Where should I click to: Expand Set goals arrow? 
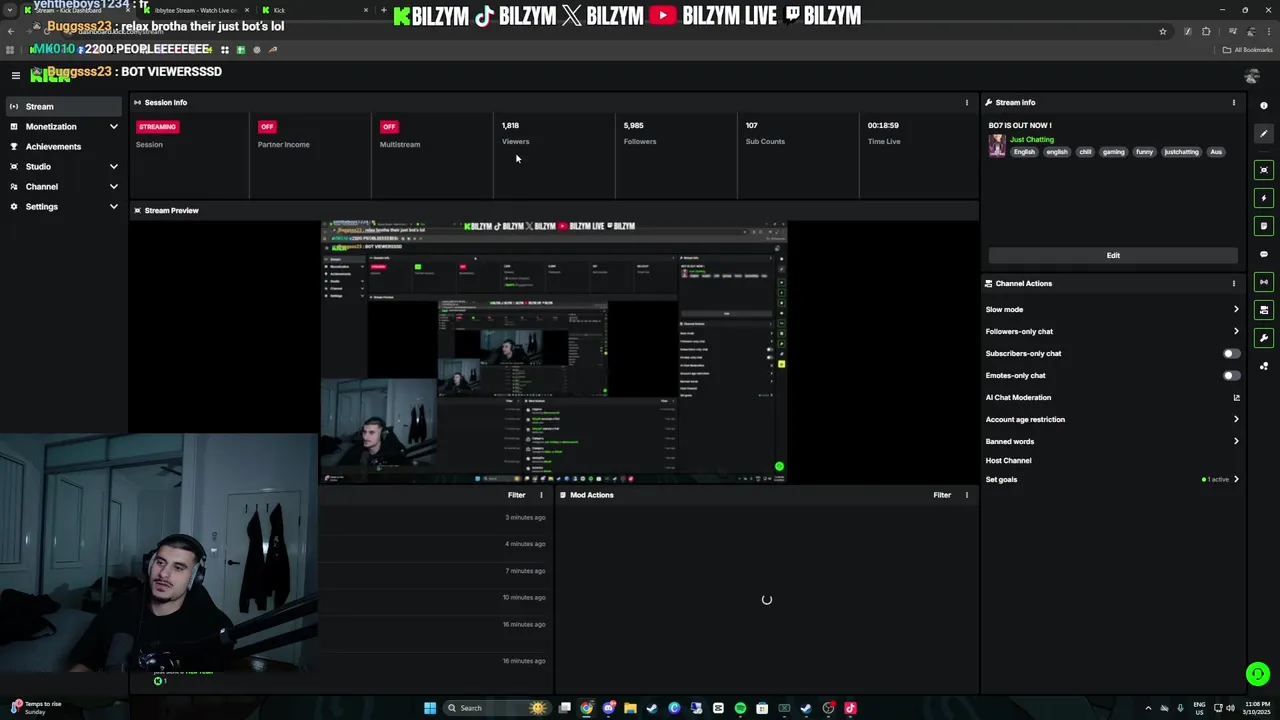click(x=1236, y=479)
